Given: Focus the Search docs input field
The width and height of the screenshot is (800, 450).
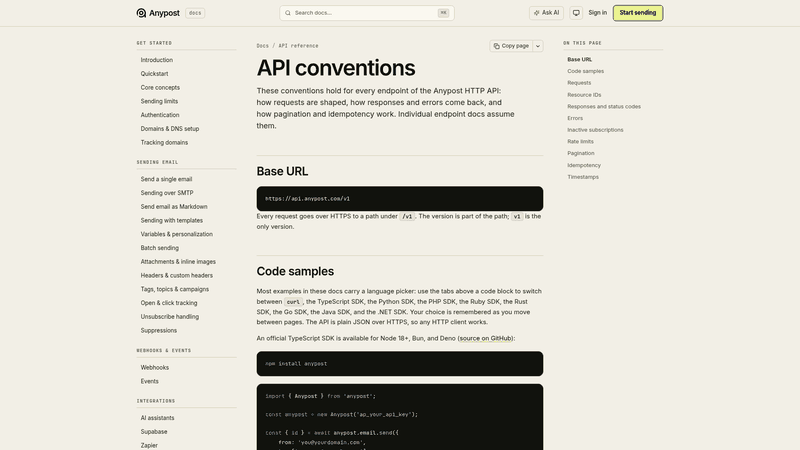Looking at the screenshot, I should pos(367,13).
